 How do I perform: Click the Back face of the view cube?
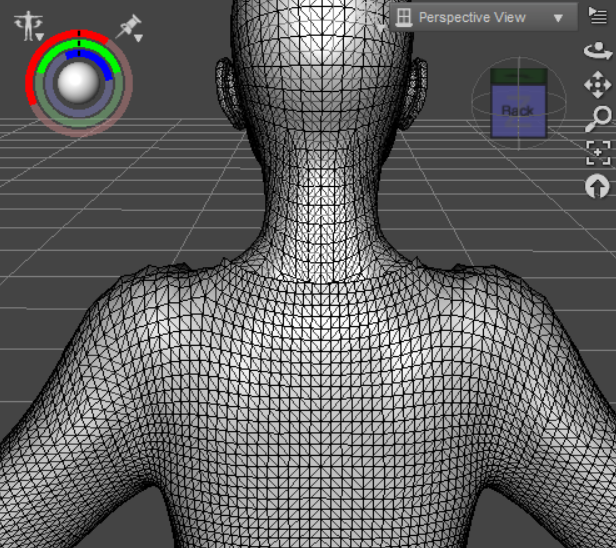coord(518,111)
